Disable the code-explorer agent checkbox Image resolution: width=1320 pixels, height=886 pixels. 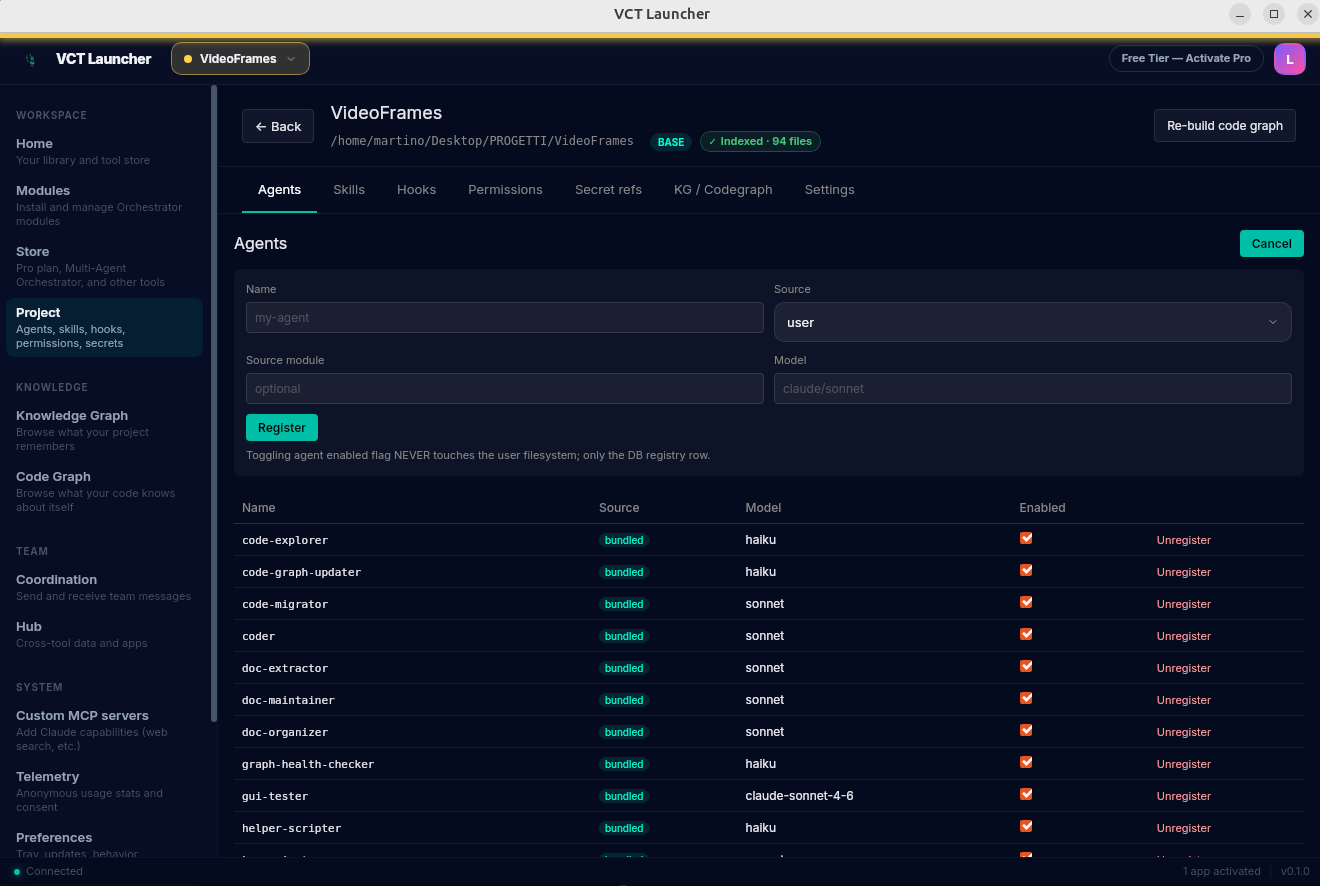(x=1026, y=538)
